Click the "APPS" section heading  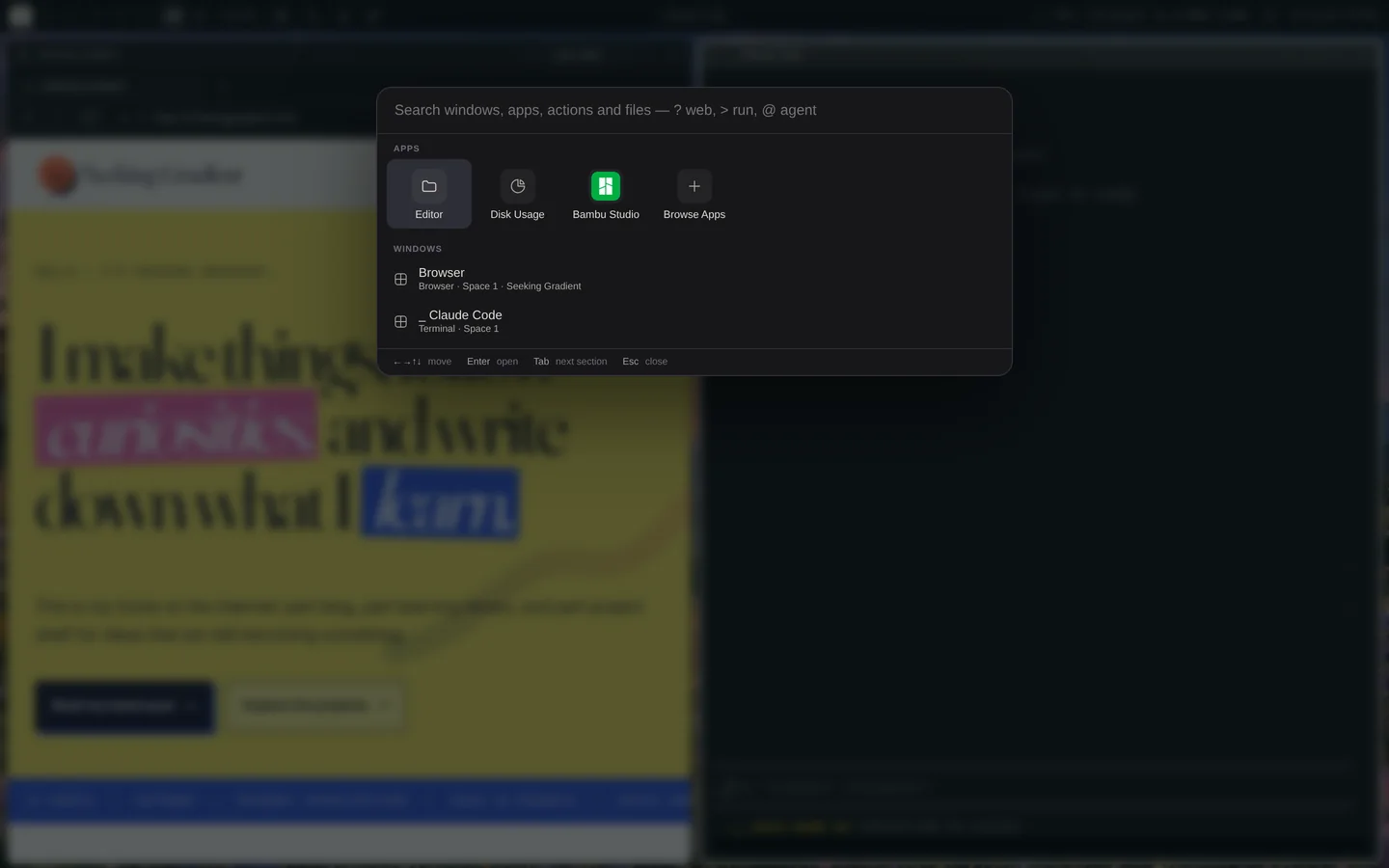[x=406, y=149]
